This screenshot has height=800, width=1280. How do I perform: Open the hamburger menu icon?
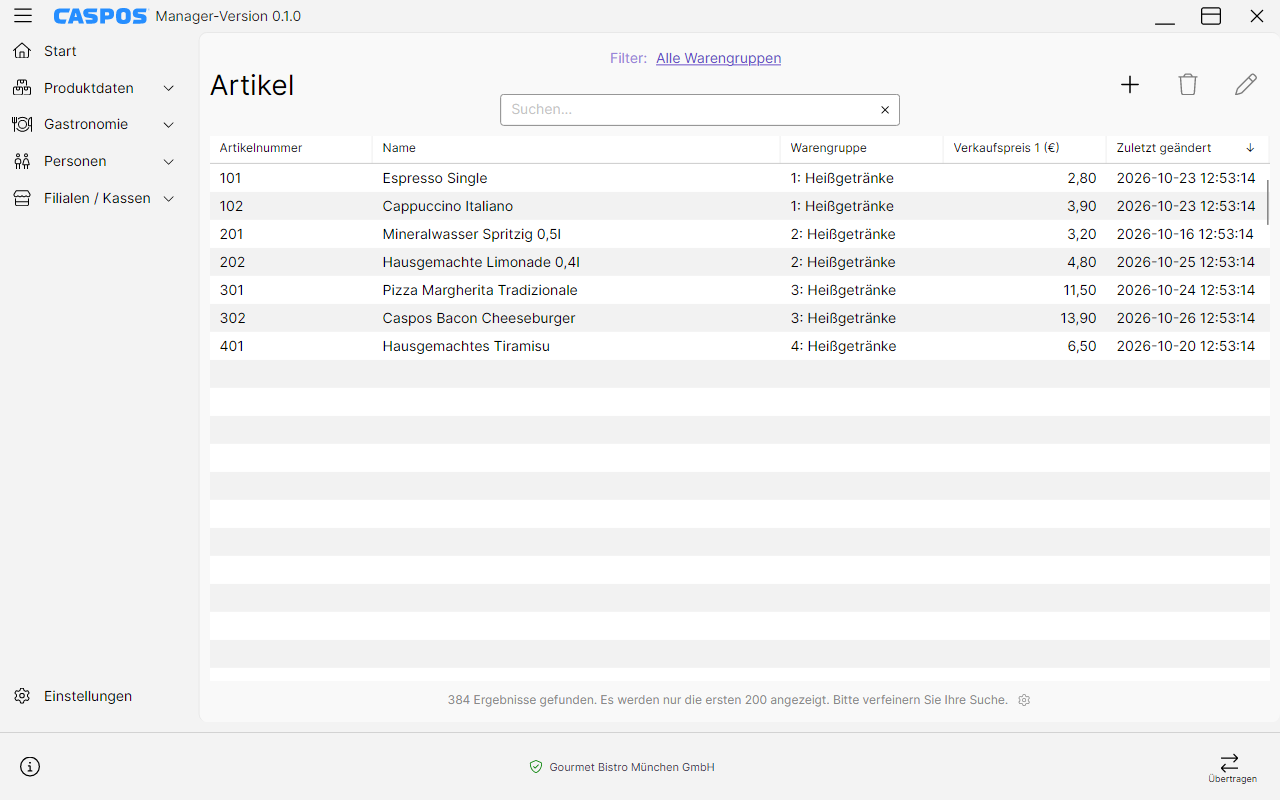22,16
